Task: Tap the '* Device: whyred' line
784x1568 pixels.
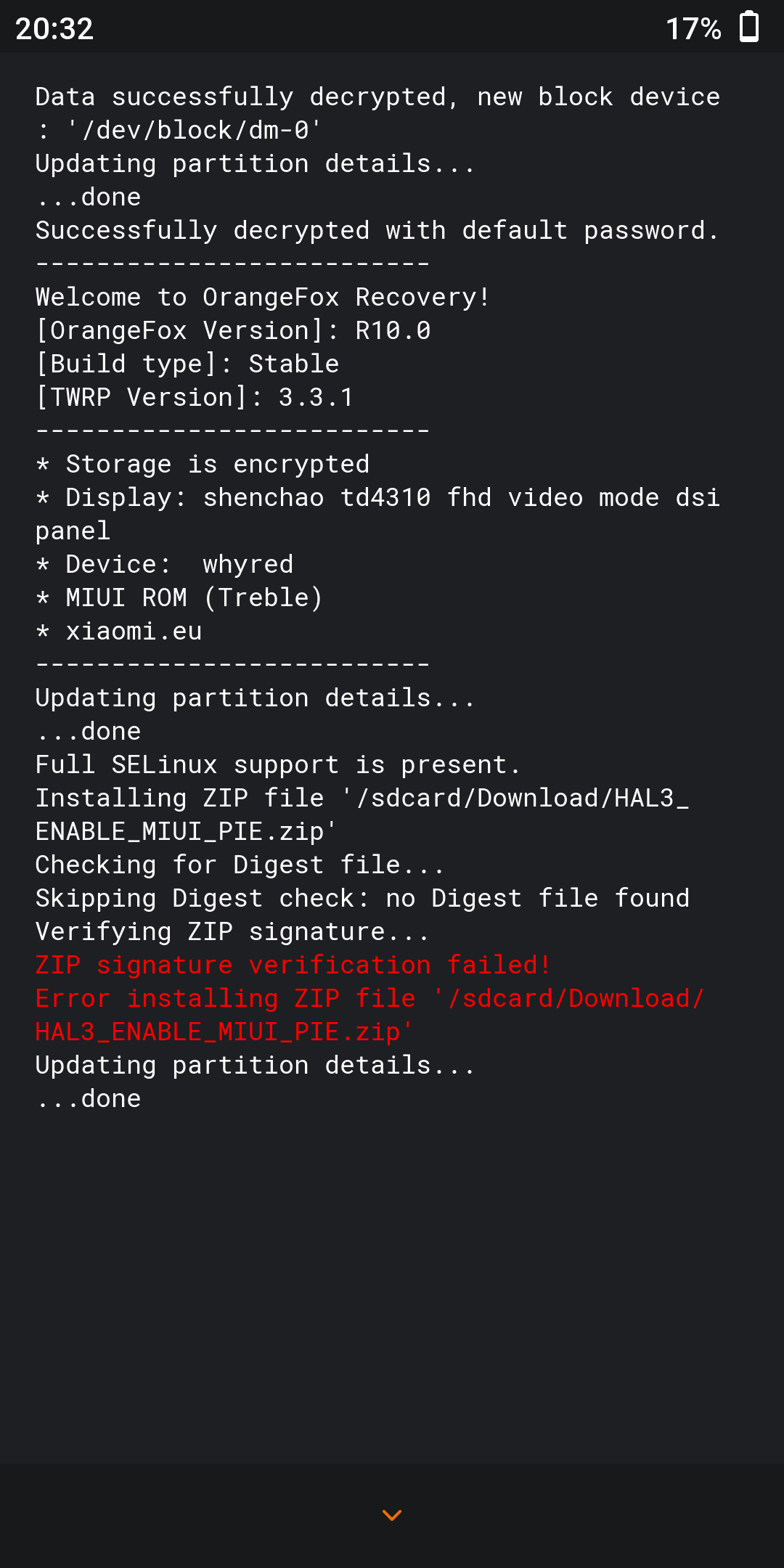Action: point(165,564)
